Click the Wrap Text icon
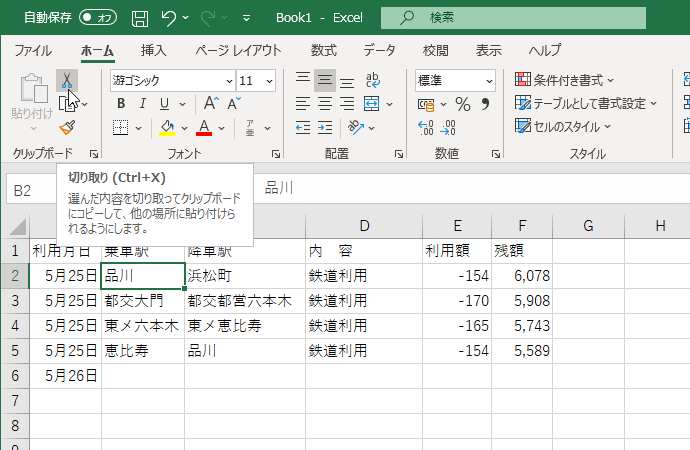The image size is (690, 450). [373, 80]
